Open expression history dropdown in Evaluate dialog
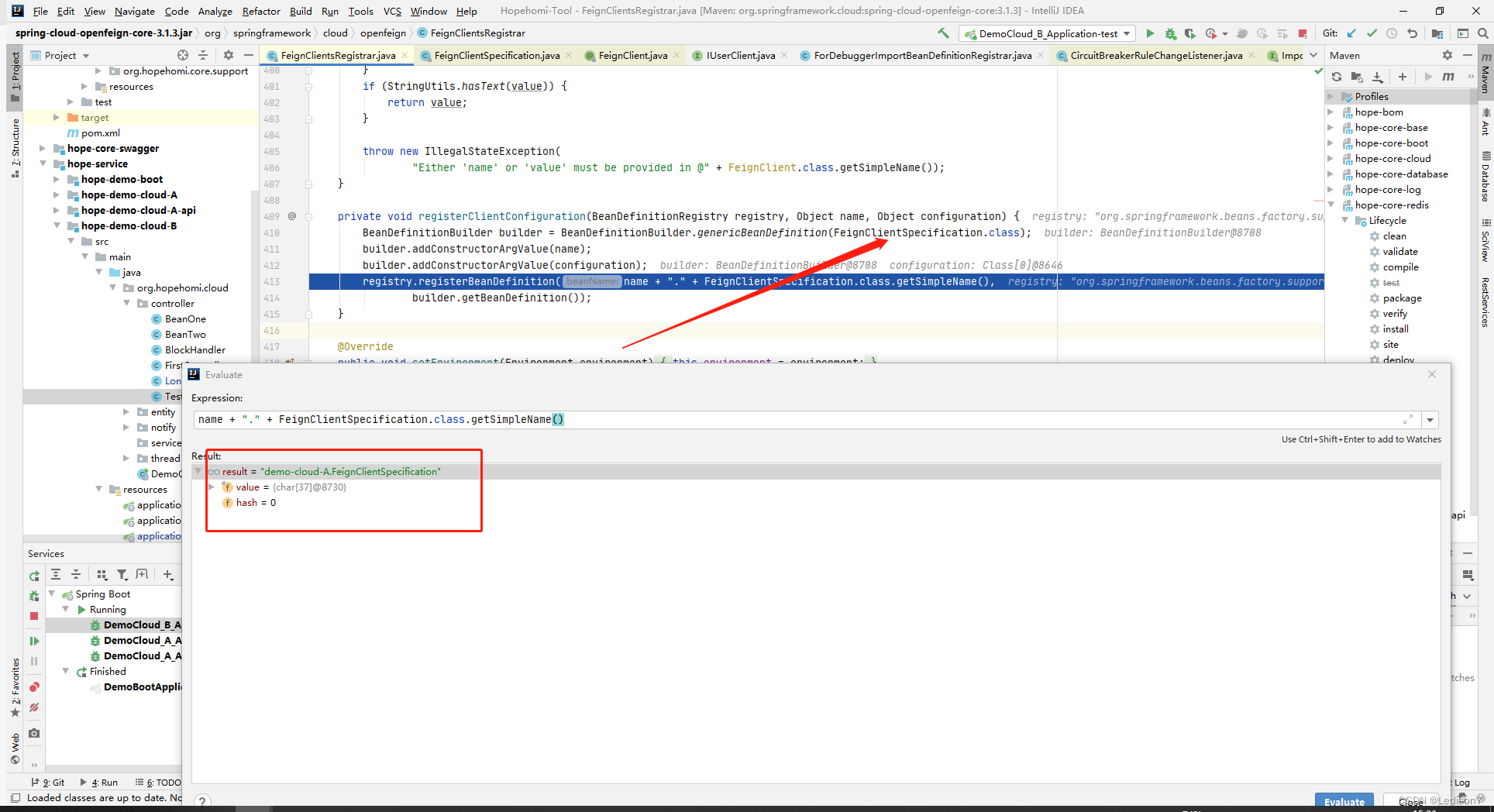This screenshot has height=812, width=1494. click(x=1430, y=420)
